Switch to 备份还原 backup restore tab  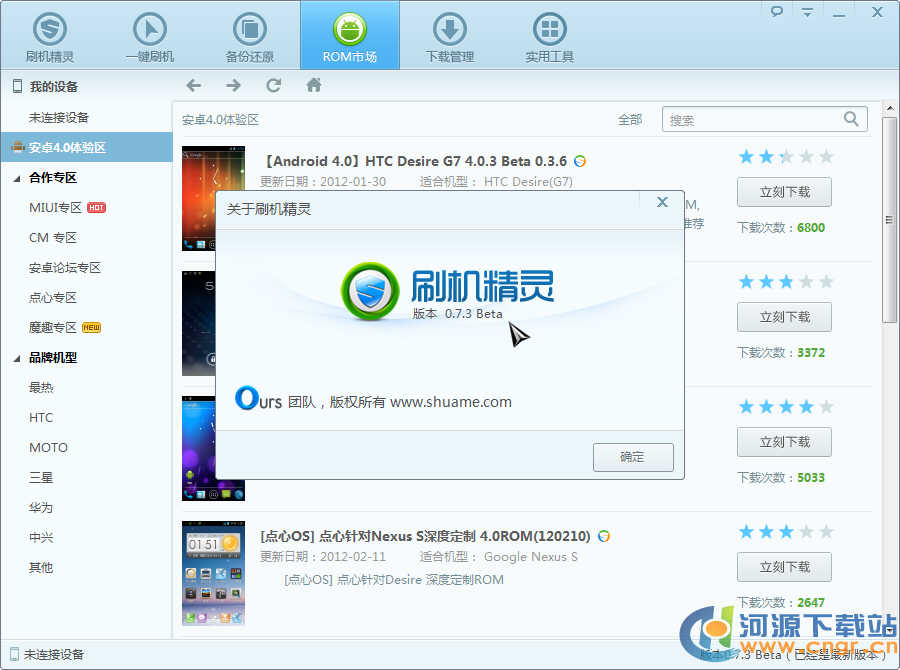coord(250,37)
